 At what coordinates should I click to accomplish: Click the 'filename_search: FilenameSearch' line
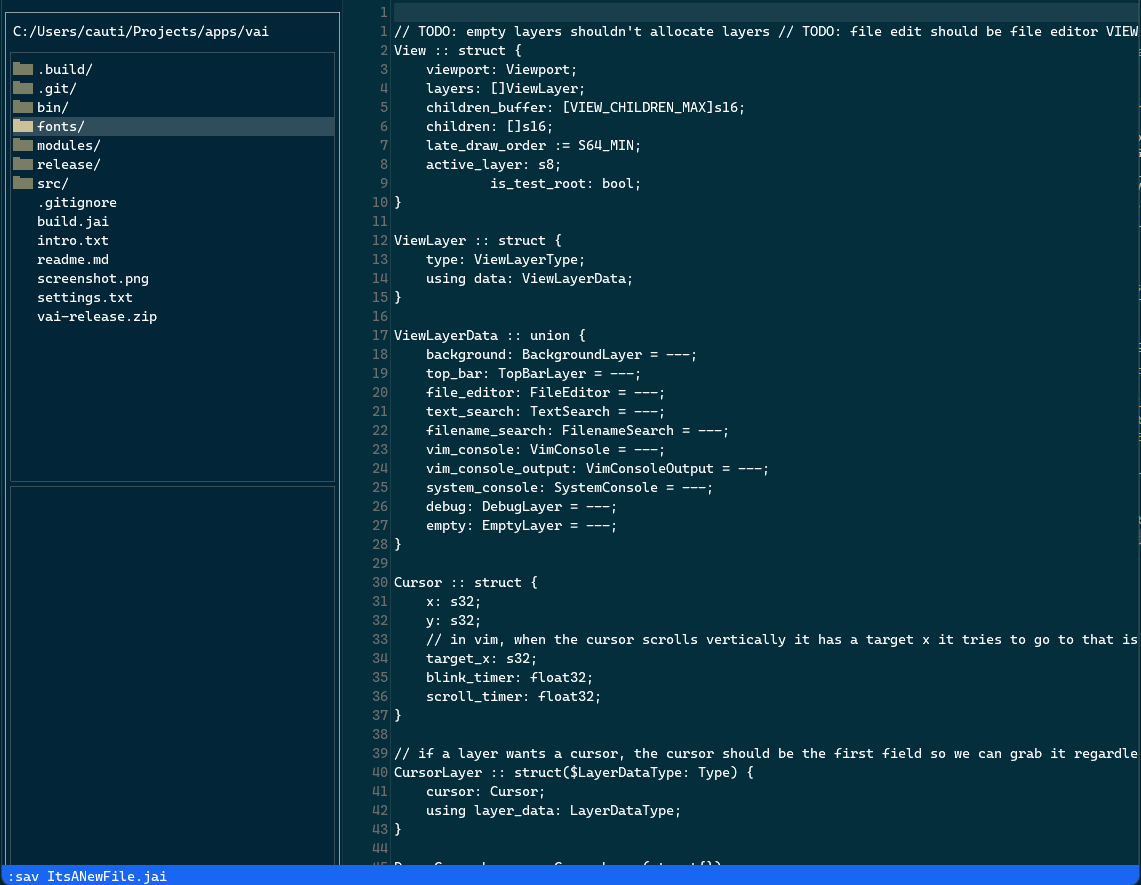point(577,430)
